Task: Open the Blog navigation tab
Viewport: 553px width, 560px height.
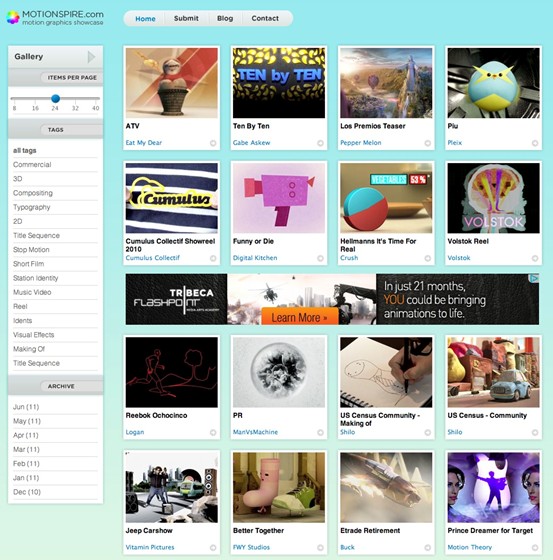Action: click(225, 18)
